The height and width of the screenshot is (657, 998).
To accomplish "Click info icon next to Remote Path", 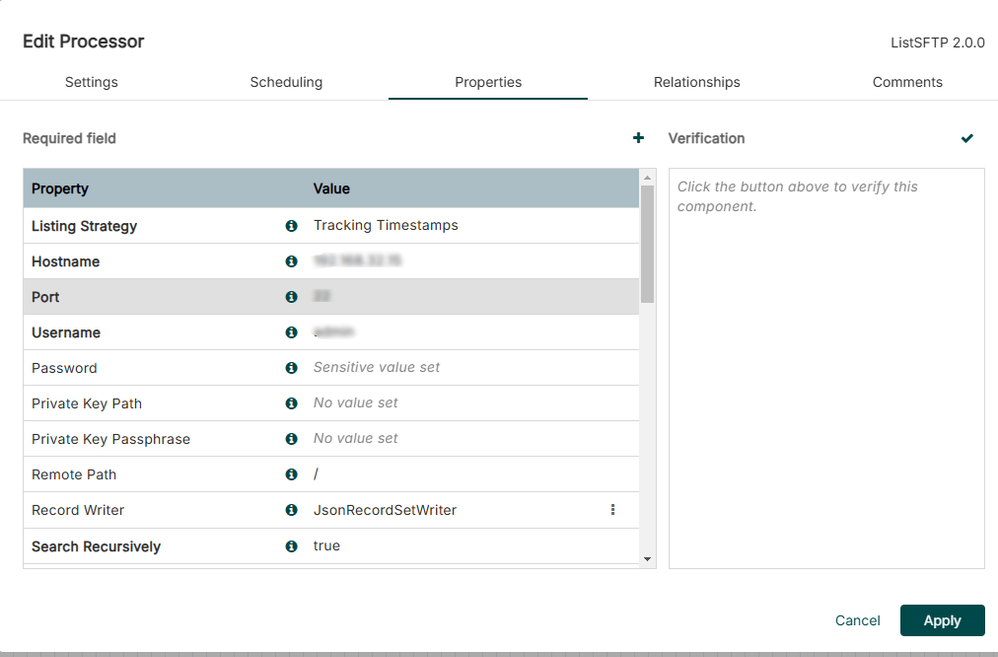I will 291,474.
